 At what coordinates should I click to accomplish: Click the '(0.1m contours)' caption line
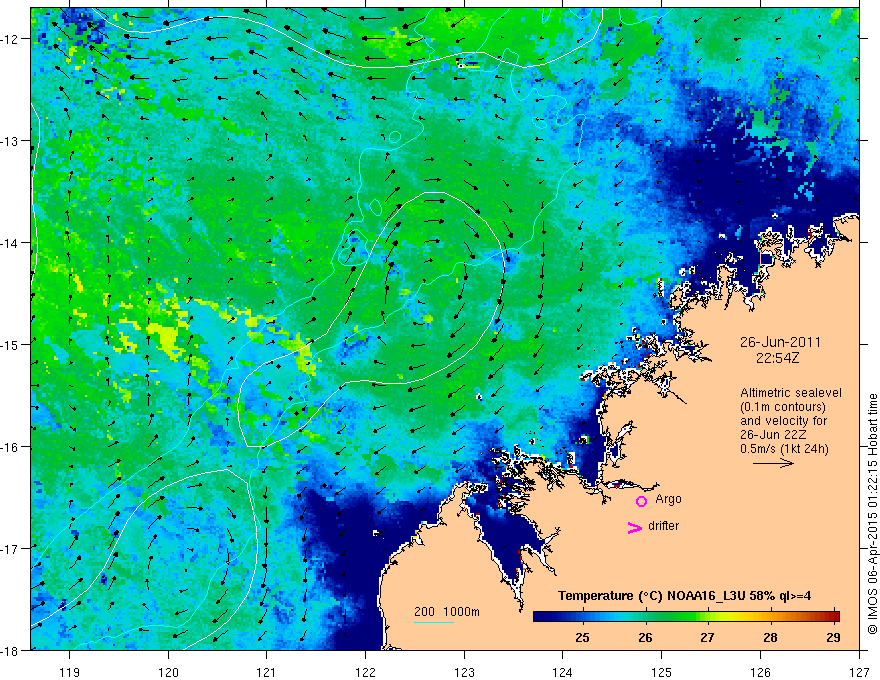pyautogui.click(x=783, y=407)
